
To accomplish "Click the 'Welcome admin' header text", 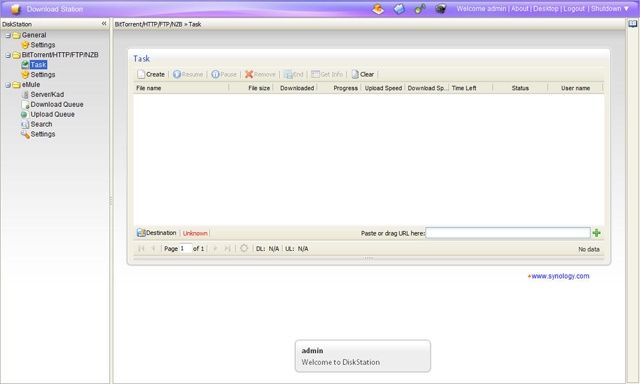I will pos(481,9).
